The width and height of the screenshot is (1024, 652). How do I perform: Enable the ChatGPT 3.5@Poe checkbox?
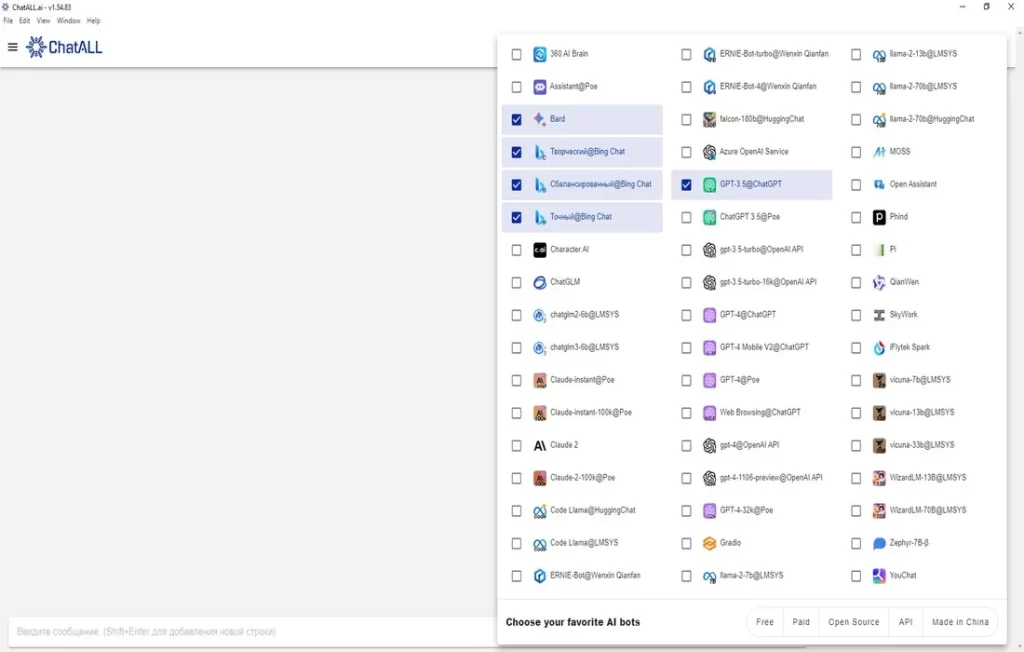[686, 218]
